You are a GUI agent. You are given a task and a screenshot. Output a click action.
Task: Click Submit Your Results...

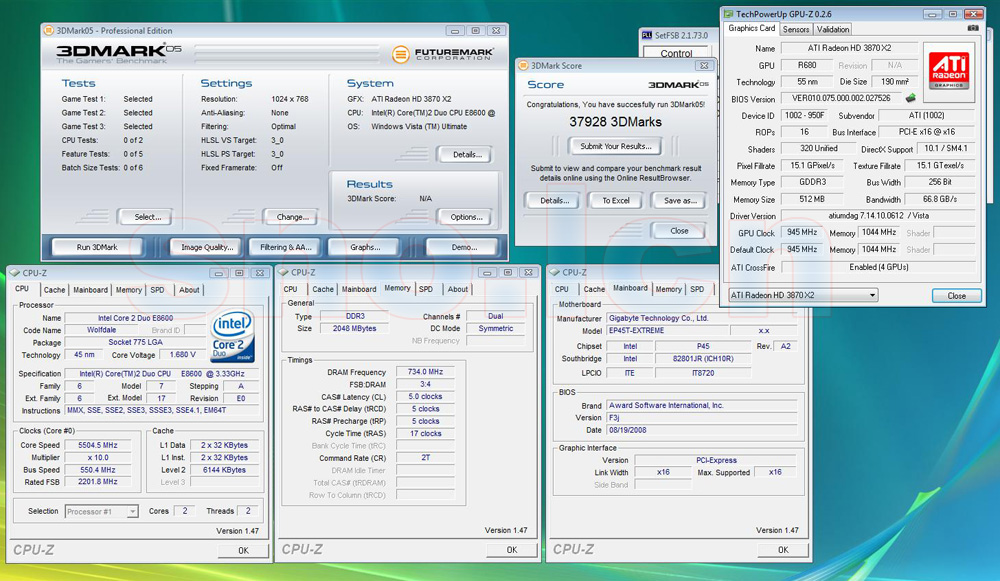[x=615, y=147]
